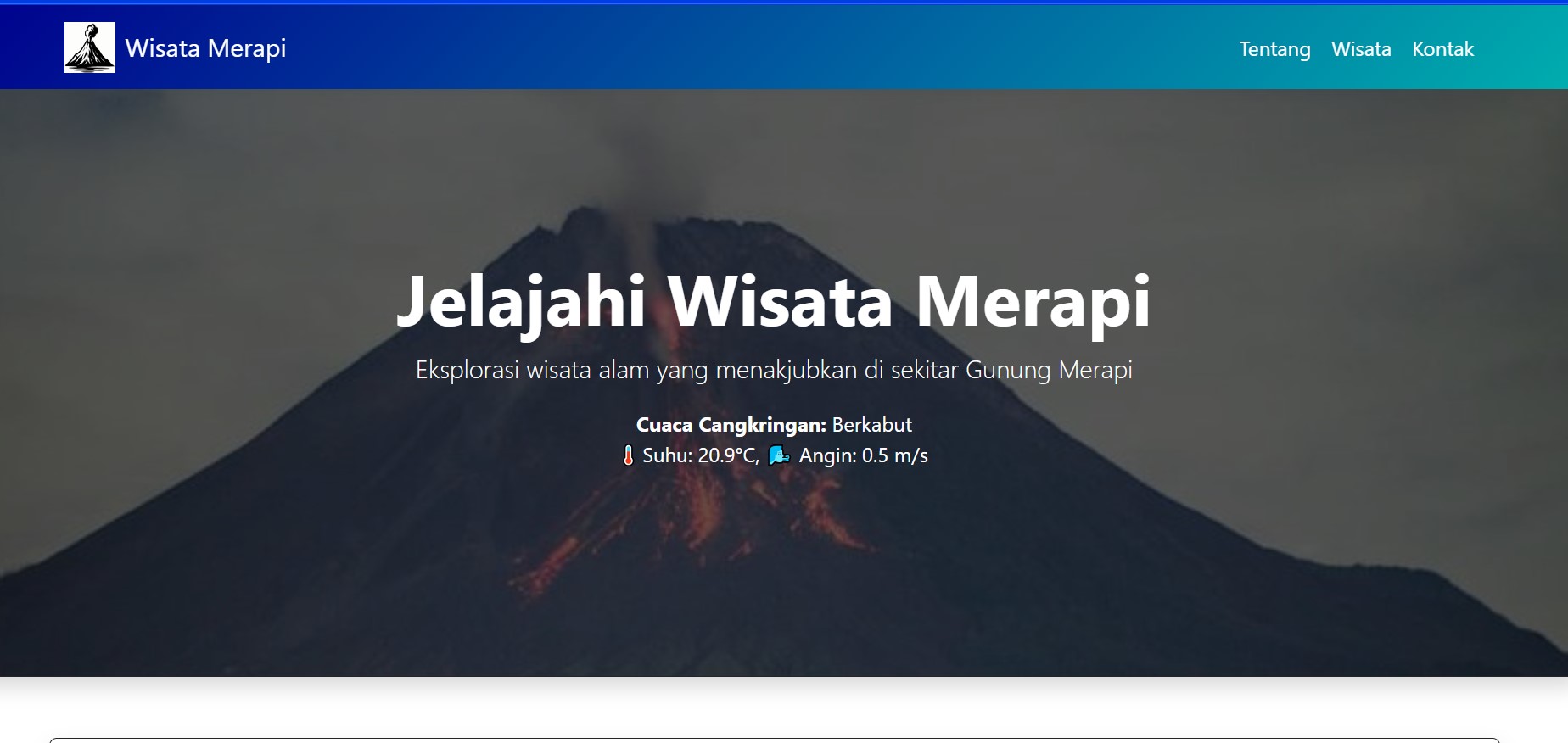1568x743 pixels.
Task: Click the Eksplorasi wisata alam subtitle text
Action: 773,371
